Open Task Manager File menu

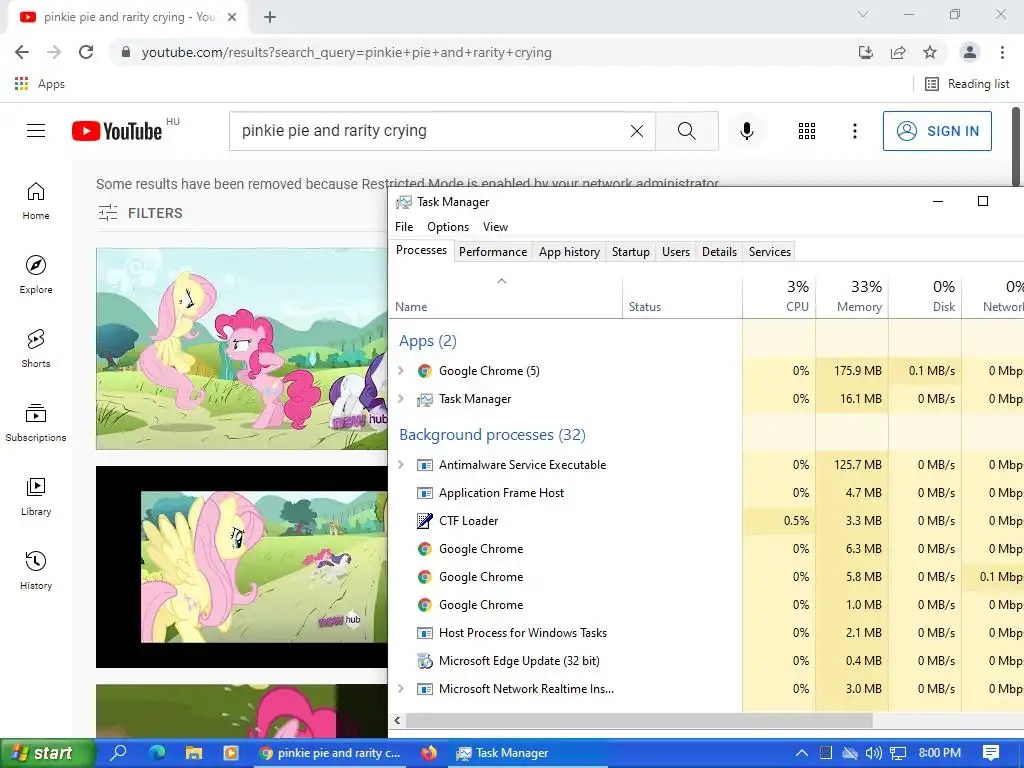(x=404, y=227)
